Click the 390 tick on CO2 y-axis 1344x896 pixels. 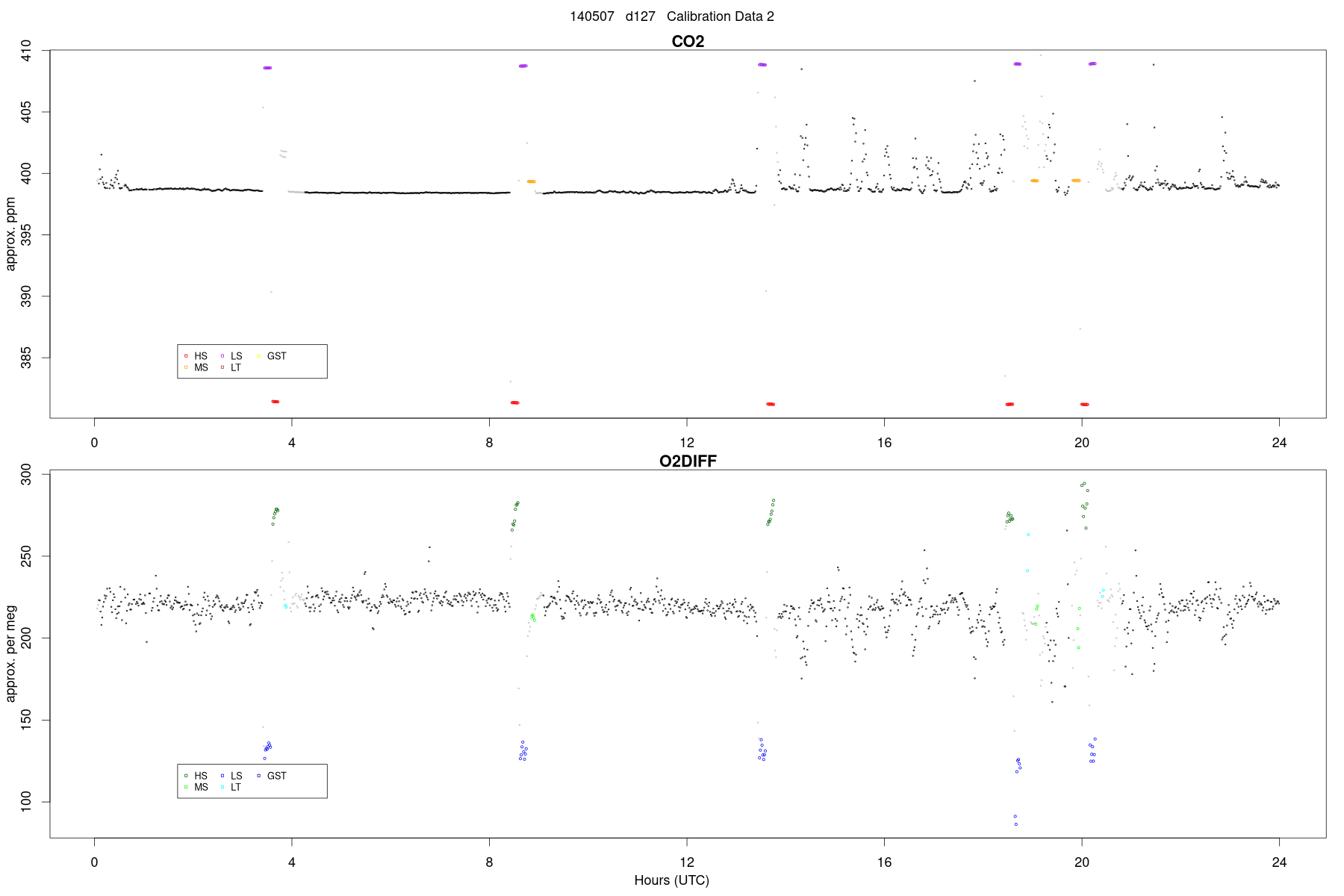26,296
